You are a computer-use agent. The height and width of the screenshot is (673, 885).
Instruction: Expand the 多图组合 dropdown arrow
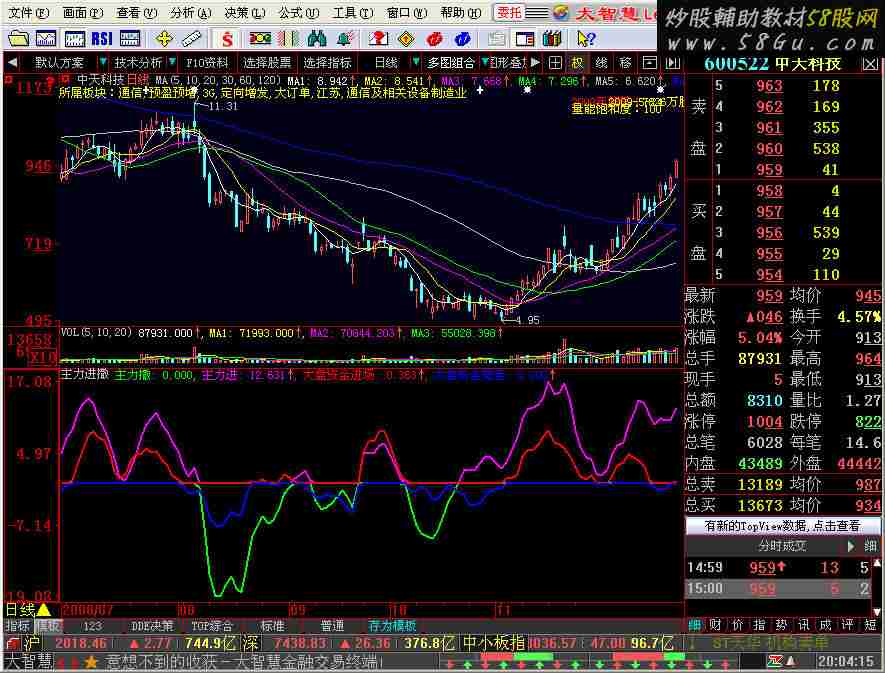pos(484,62)
